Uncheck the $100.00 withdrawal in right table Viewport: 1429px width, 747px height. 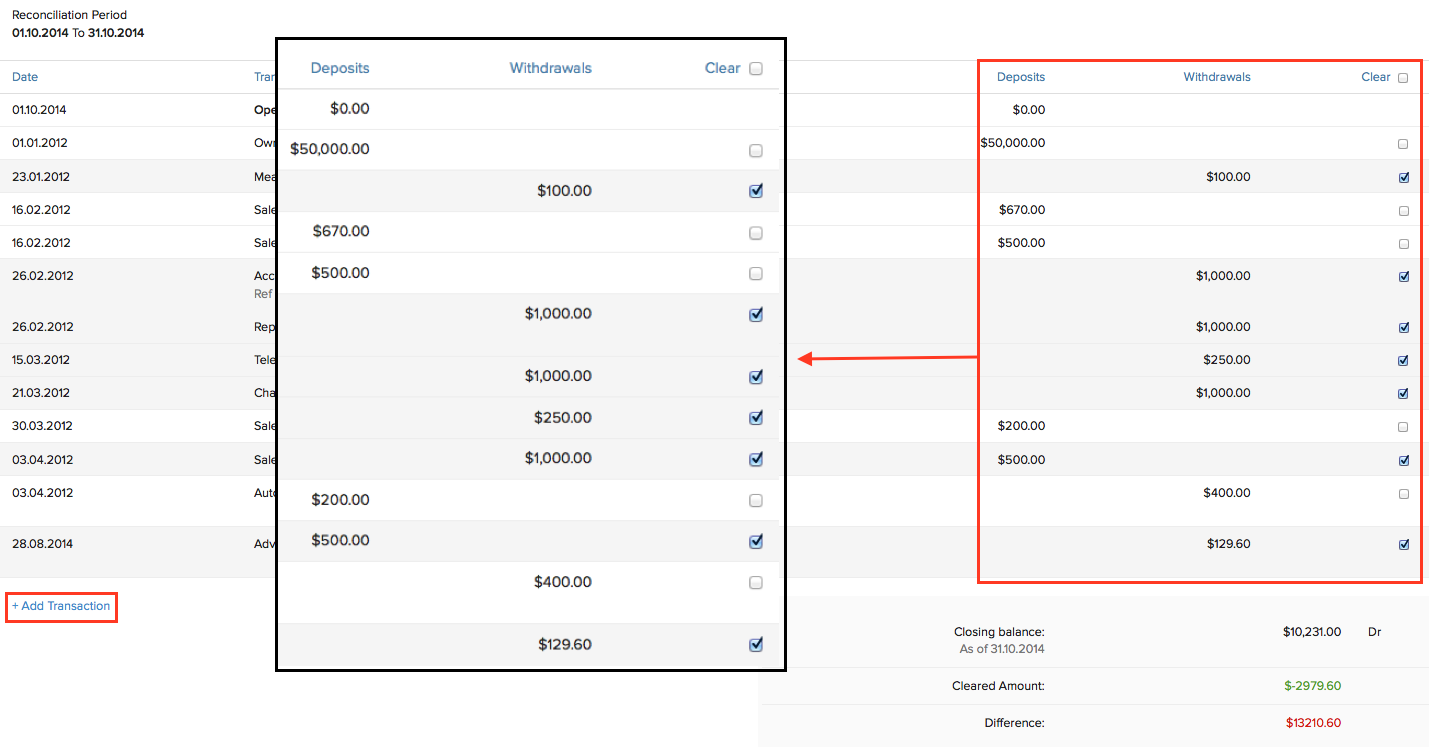(x=1404, y=178)
